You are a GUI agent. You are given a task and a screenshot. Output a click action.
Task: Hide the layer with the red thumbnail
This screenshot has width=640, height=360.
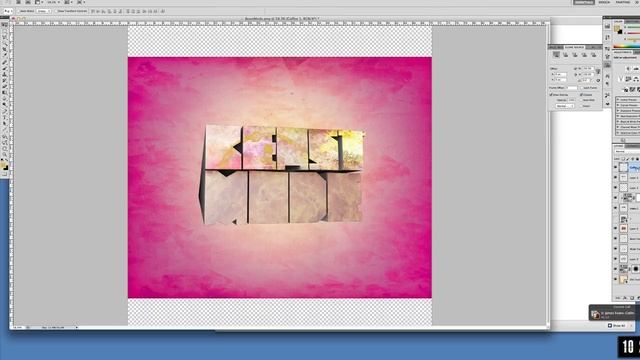pos(616,228)
